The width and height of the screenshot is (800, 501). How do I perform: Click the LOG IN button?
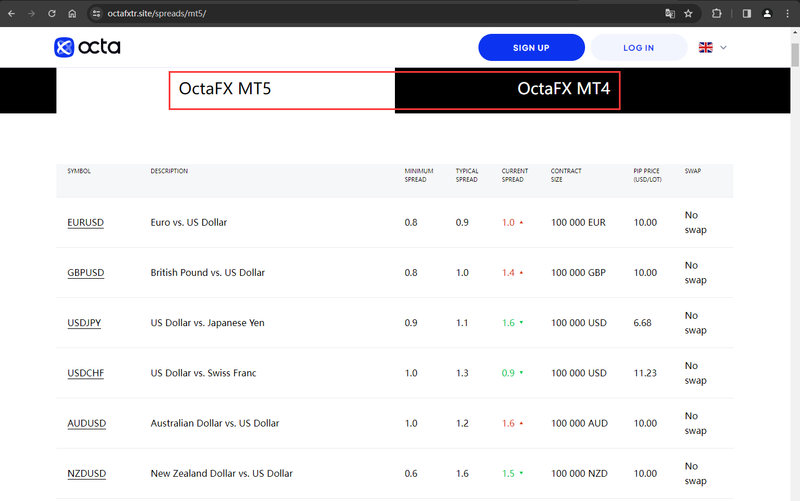click(x=638, y=47)
